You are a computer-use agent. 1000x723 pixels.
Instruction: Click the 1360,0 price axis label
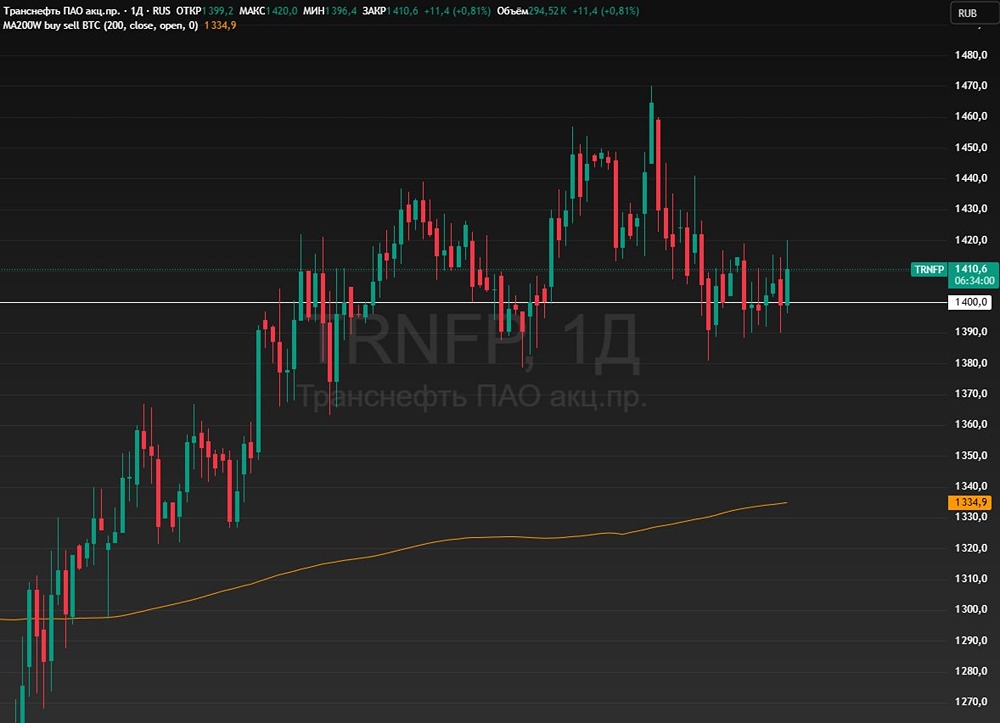point(971,424)
